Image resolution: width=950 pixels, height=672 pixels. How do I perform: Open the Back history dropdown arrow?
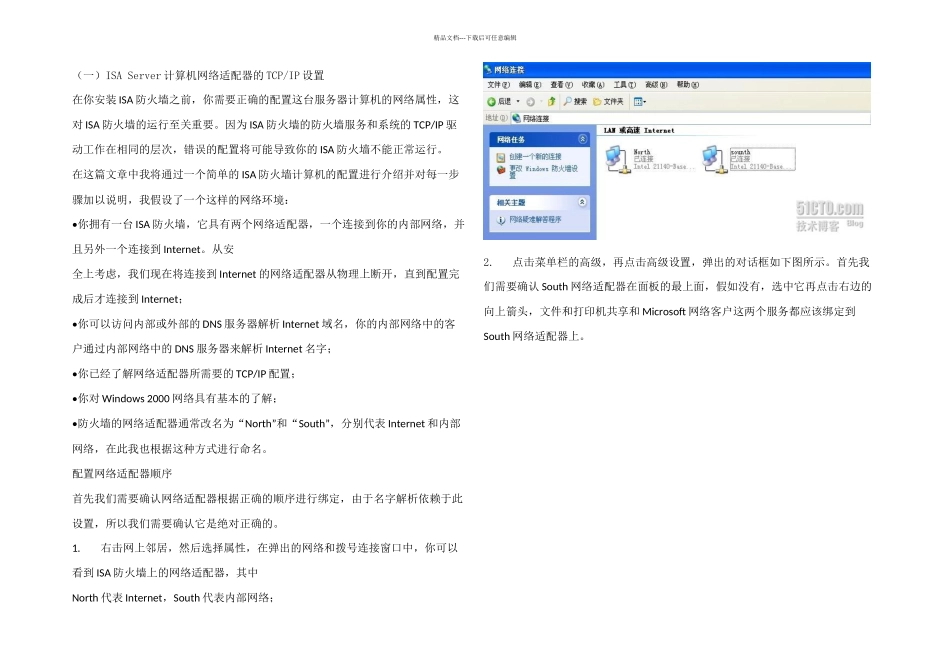[x=517, y=102]
